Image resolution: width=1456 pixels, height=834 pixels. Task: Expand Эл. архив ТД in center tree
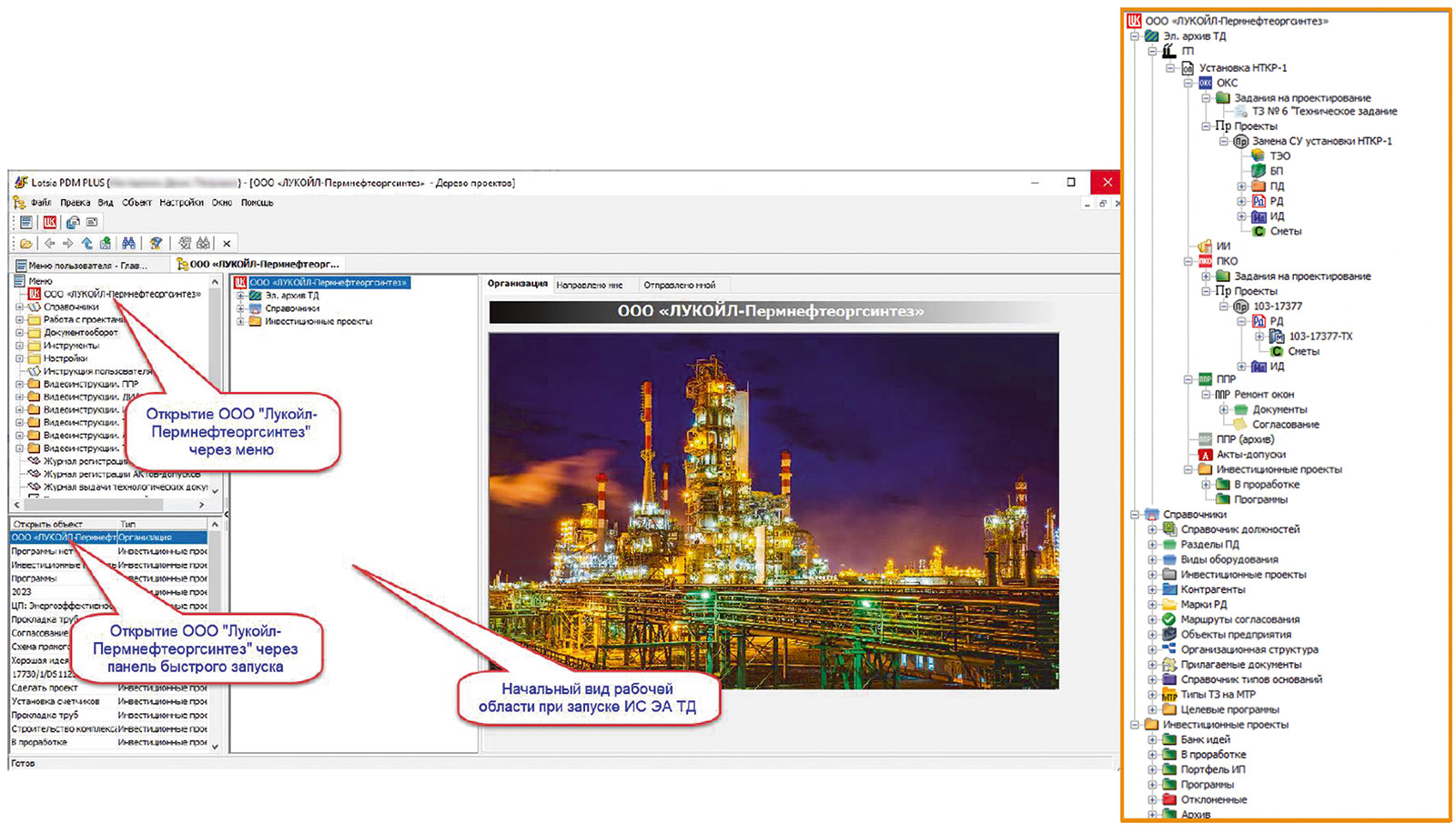tap(241, 296)
